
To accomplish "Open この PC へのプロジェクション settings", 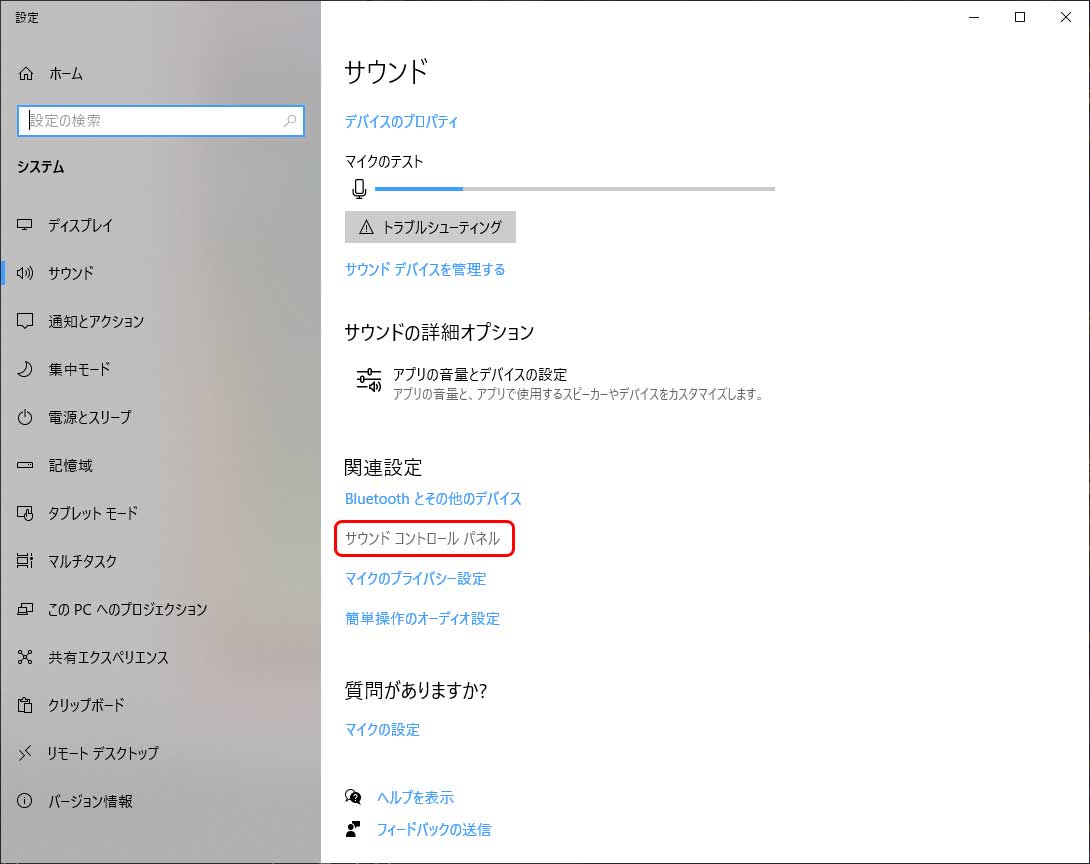I will (128, 610).
